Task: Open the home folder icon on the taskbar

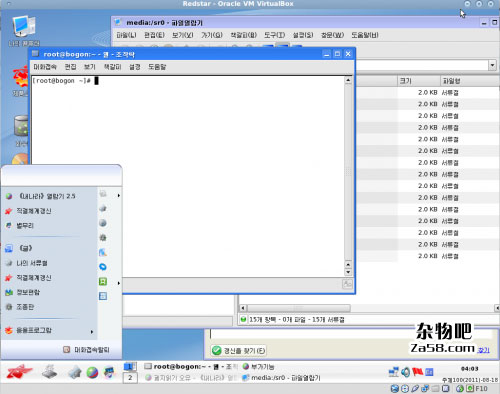Action: [x=75, y=372]
